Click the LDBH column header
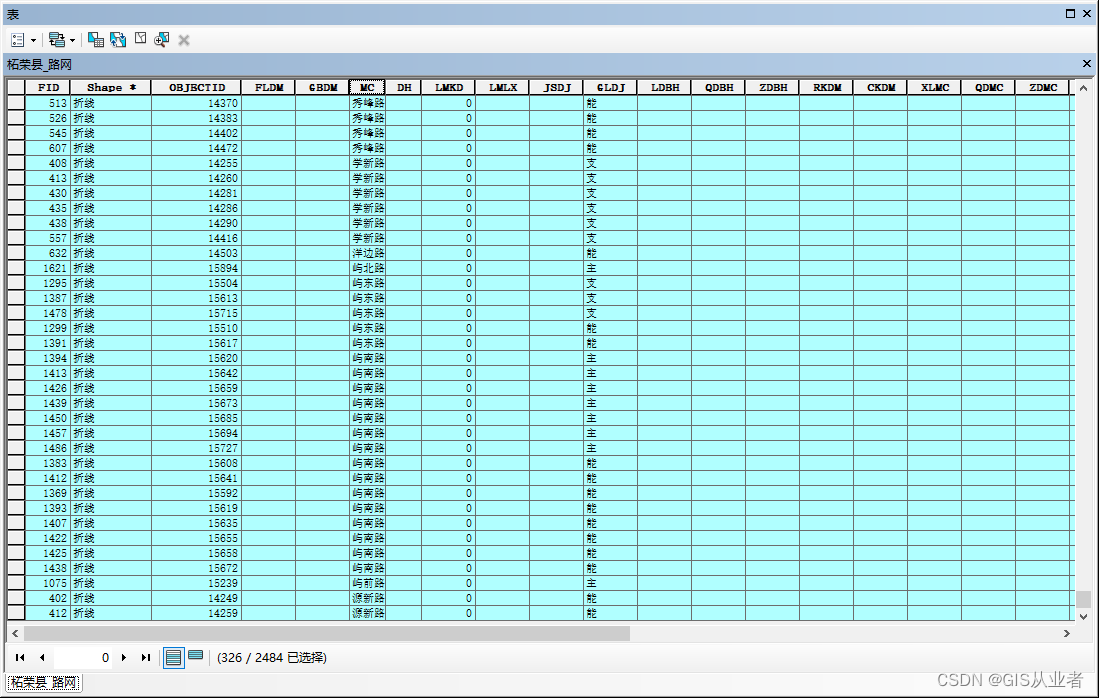The width and height of the screenshot is (1099, 698). click(664, 88)
